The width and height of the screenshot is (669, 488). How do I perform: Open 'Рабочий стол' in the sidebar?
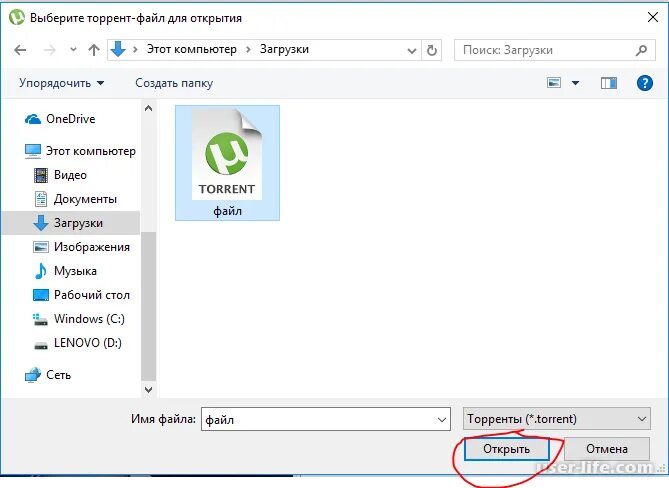81,295
